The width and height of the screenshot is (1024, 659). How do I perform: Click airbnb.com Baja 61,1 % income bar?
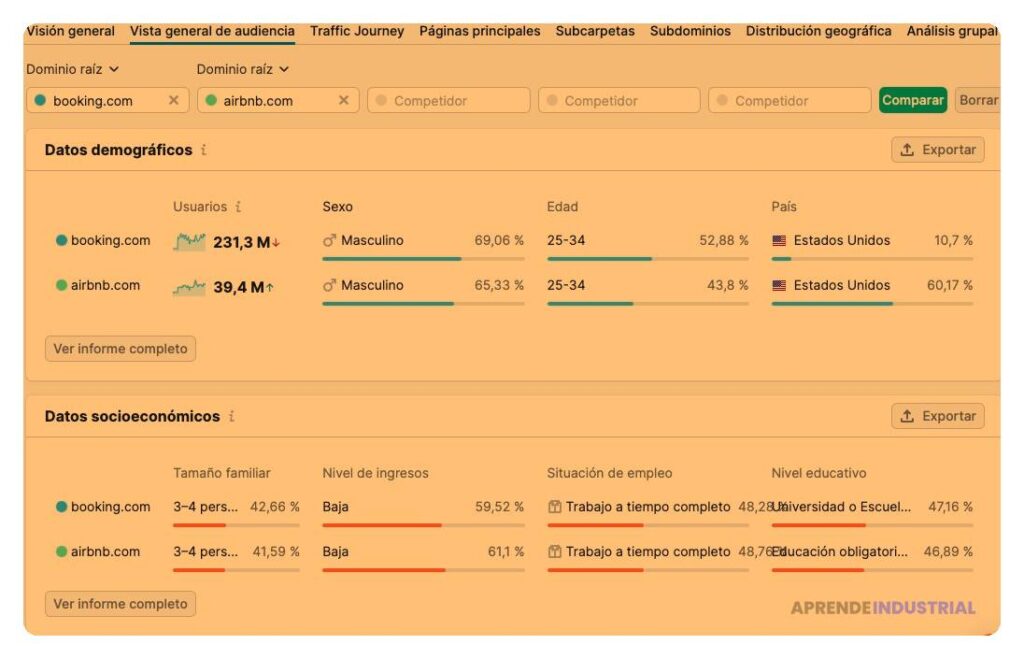pos(423,571)
